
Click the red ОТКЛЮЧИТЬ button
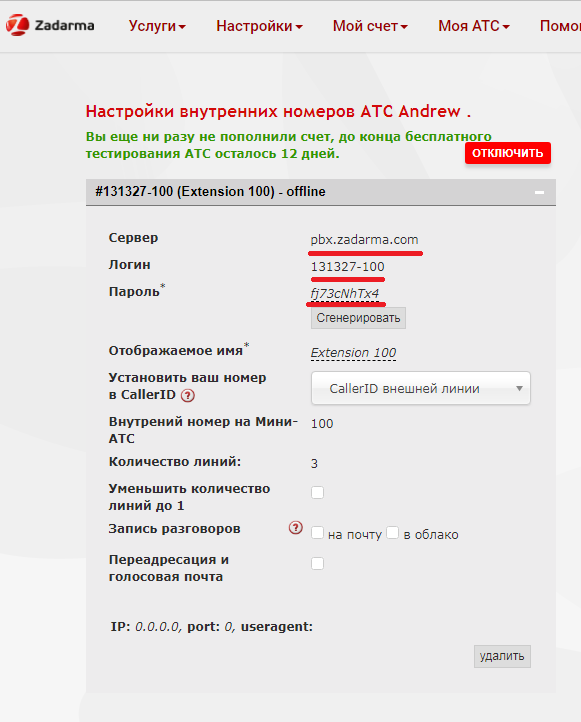(x=507, y=153)
